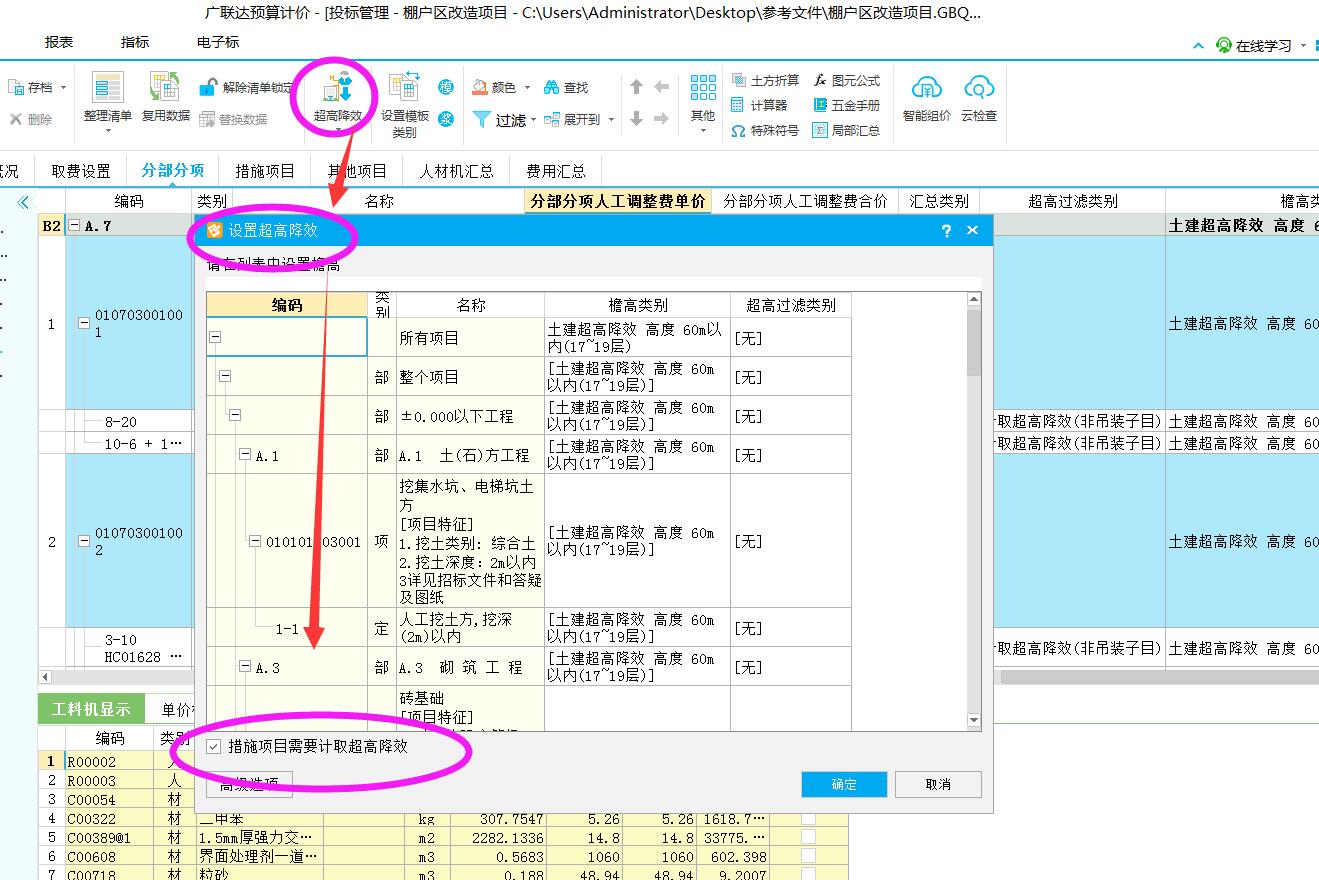Click the round 浆 icon
The width and height of the screenshot is (1319, 880).
(x=446, y=119)
